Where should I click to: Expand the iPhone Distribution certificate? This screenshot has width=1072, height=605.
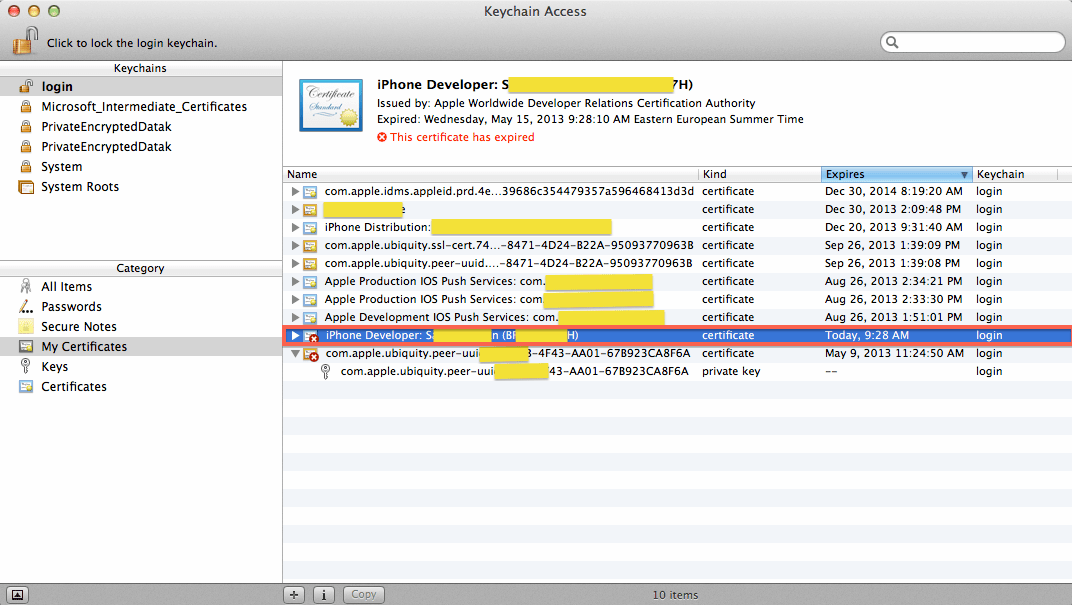coord(294,227)
